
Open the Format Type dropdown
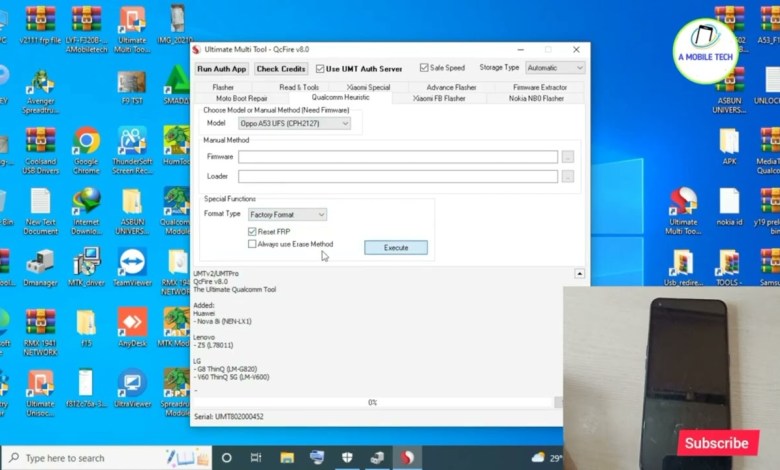pyautogui.click(x=288, y=214)
